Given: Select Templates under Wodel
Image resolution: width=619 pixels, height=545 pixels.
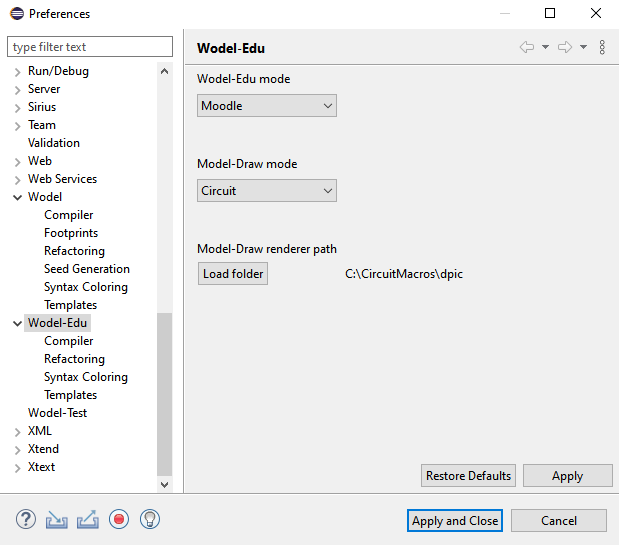Looking at the screenshot, I should [71, 305].
